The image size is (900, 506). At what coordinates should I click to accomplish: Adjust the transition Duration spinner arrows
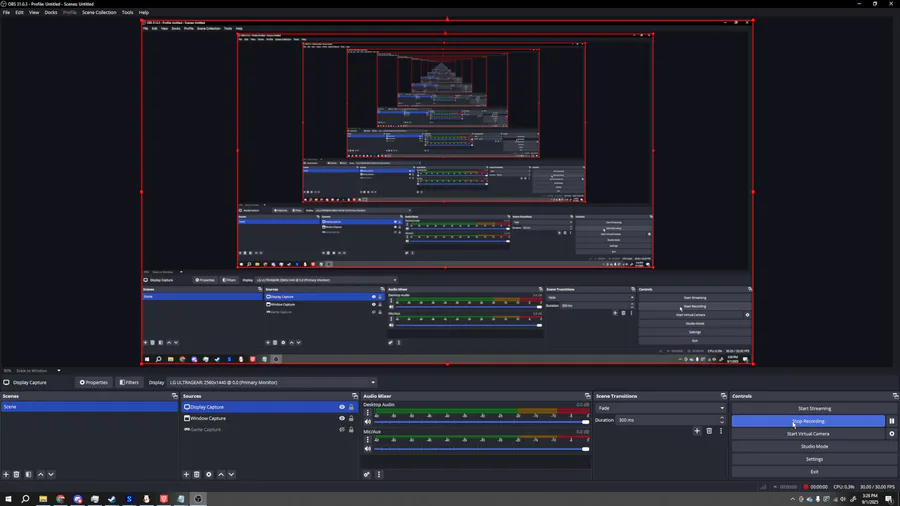click(722, 420)
